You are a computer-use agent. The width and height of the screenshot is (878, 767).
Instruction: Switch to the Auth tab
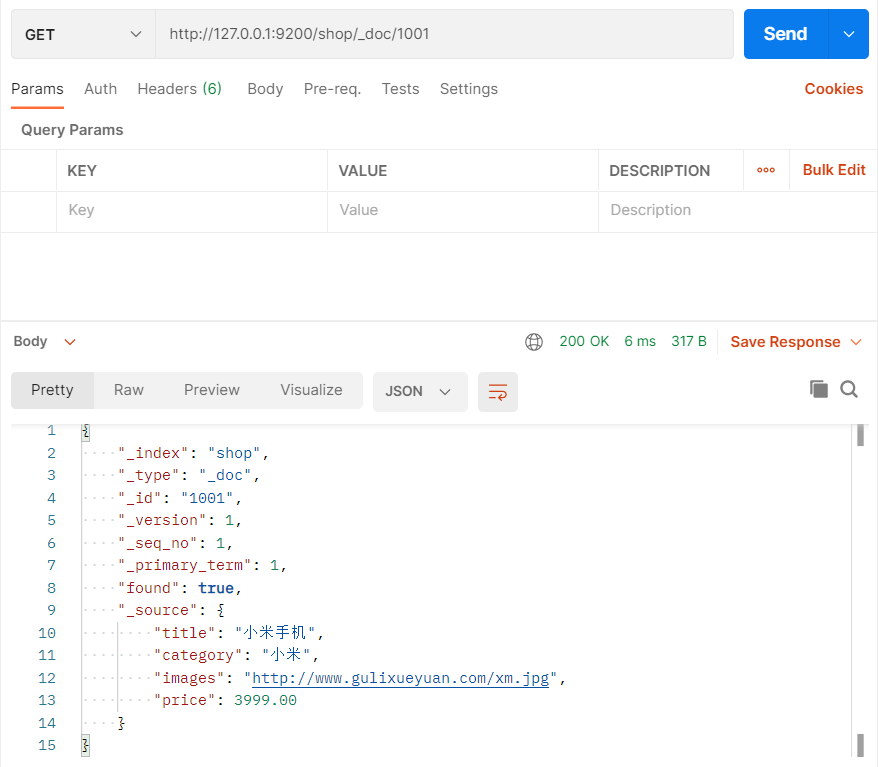coord(101,89)
